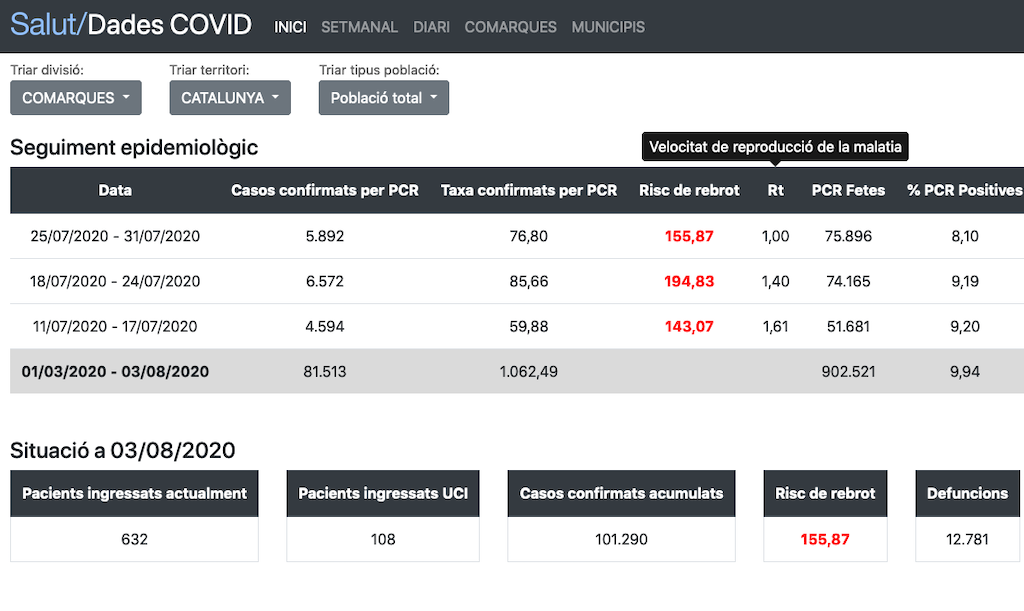Expand the Població total dropdown
Image resolution: width=1024 pixels, height=611 pixels.
384,98
